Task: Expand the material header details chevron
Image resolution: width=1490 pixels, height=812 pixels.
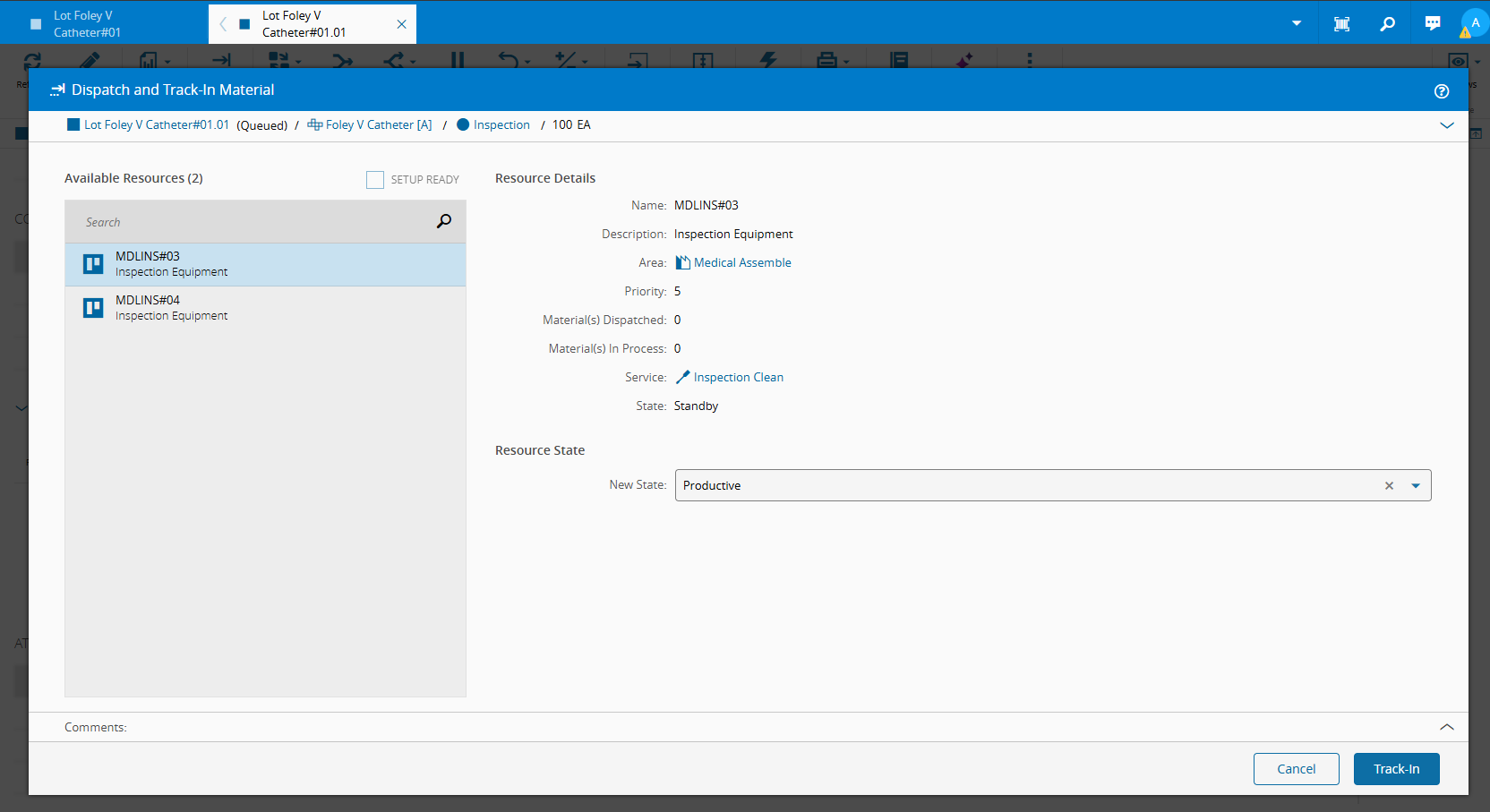Action: [1446, 125]
